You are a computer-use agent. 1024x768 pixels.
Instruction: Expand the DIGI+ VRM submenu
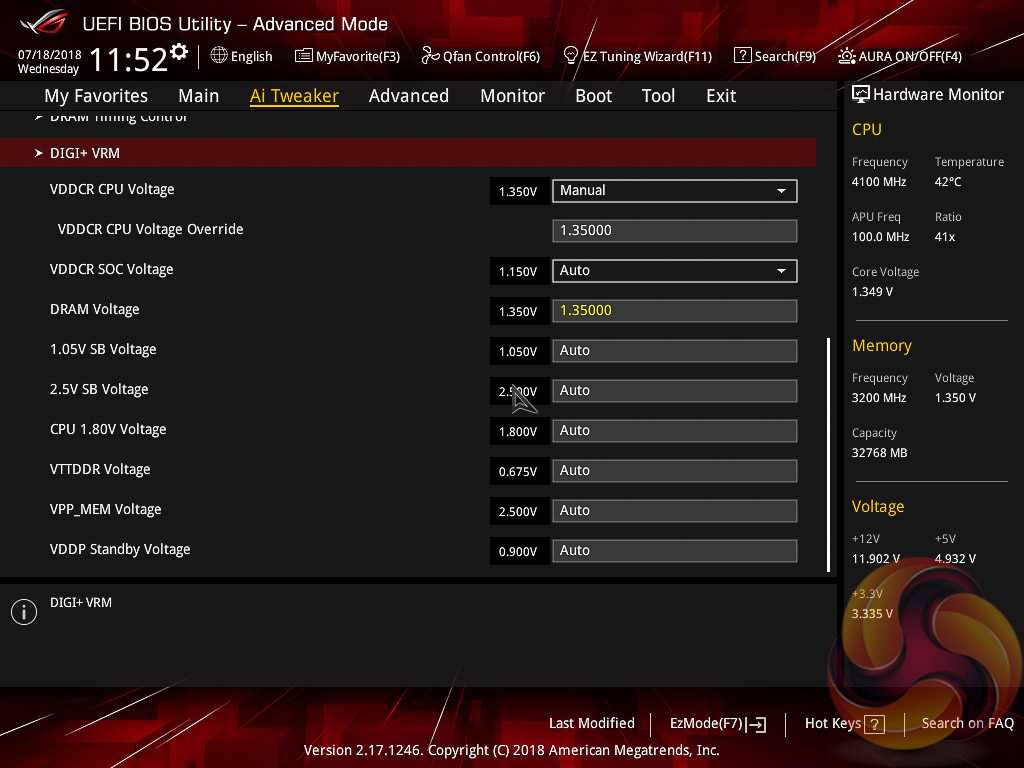click(408, 153)
